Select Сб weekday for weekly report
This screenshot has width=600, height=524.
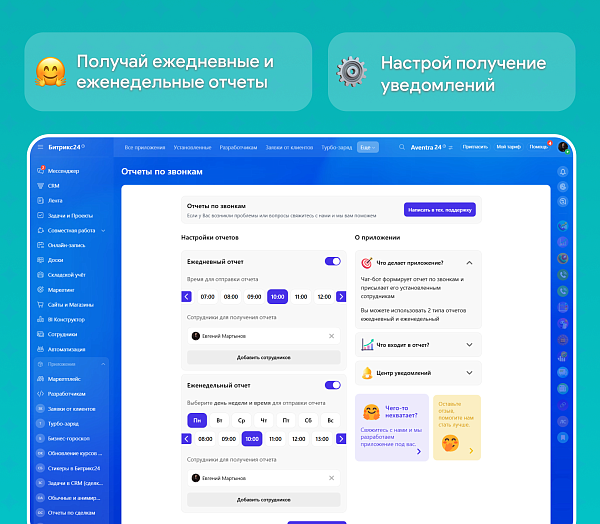pos(308,420)
